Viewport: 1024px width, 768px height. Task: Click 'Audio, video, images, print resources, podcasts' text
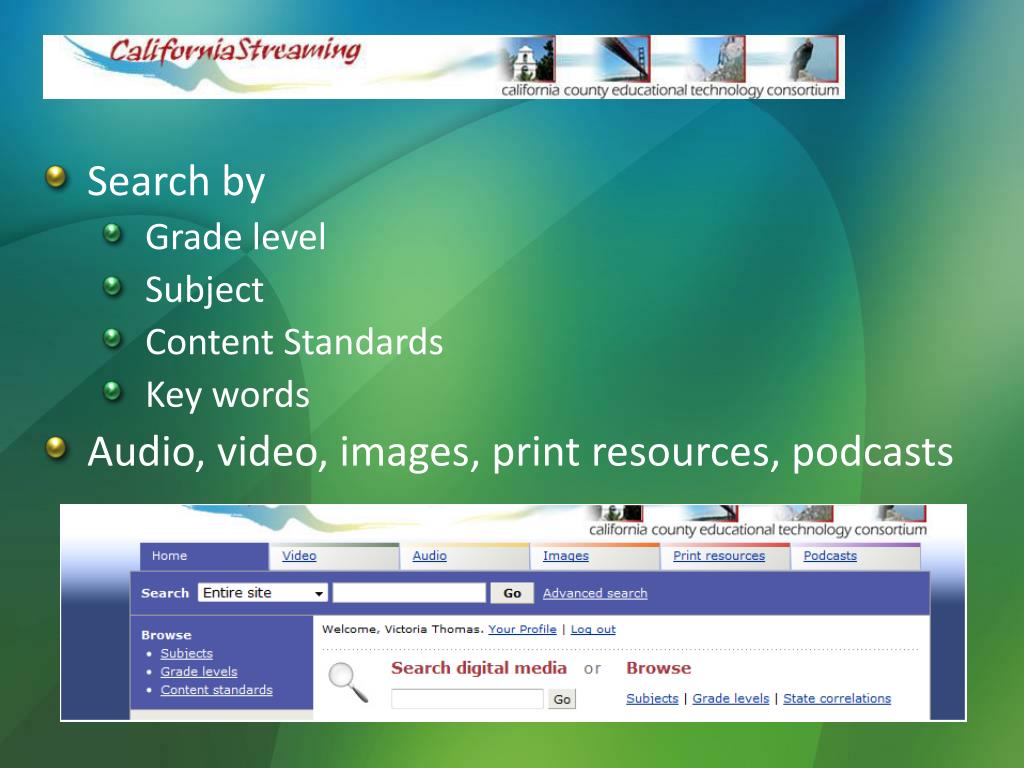click(x=520, y=452)
